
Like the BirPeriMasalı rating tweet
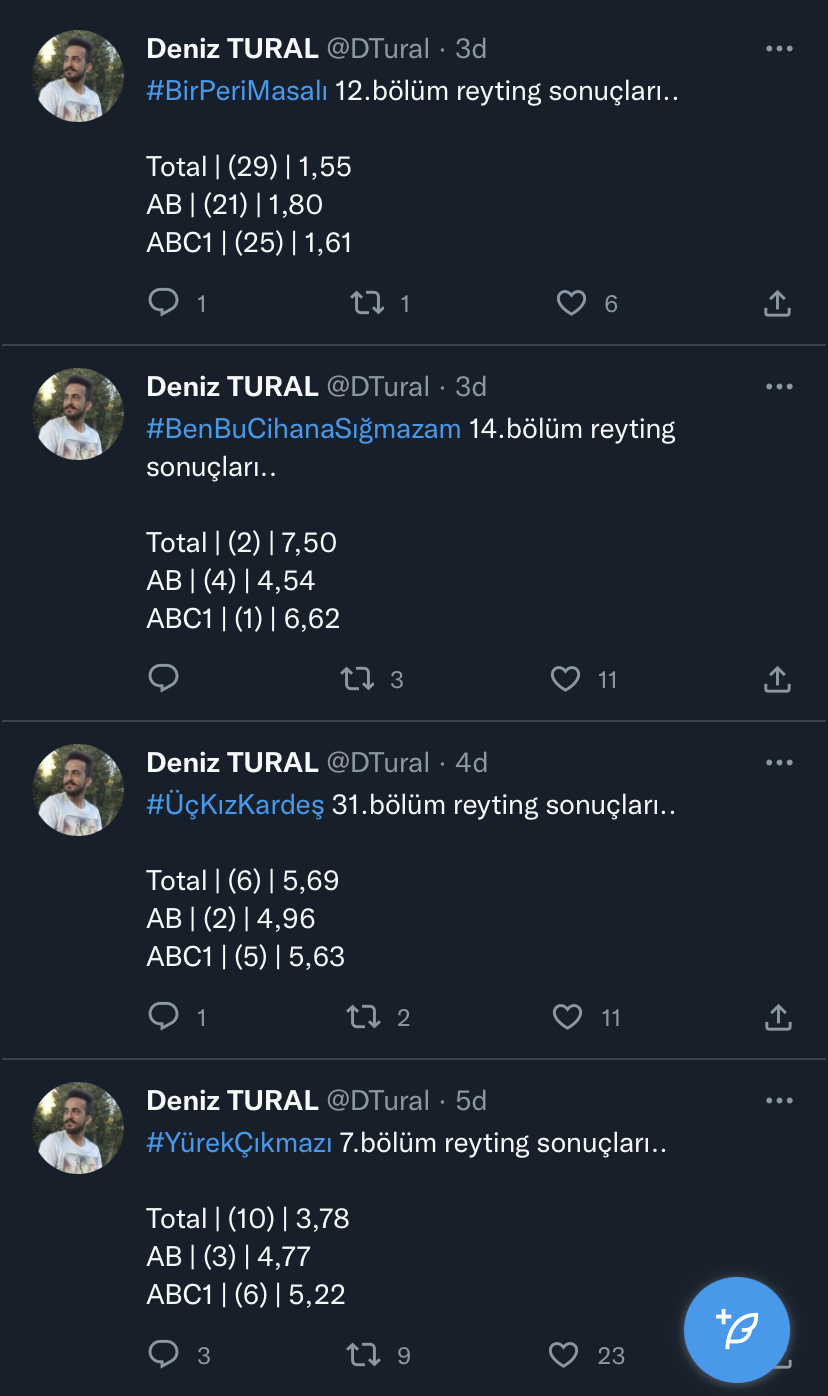(x=571, y=302)
